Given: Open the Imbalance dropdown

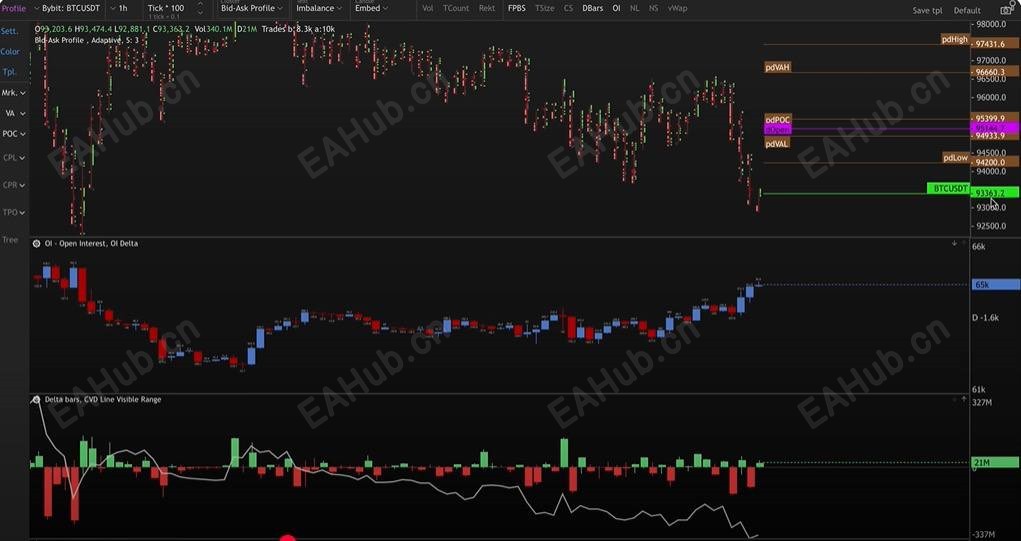Looking at the screenshot, I should click(x=319, y=8).
